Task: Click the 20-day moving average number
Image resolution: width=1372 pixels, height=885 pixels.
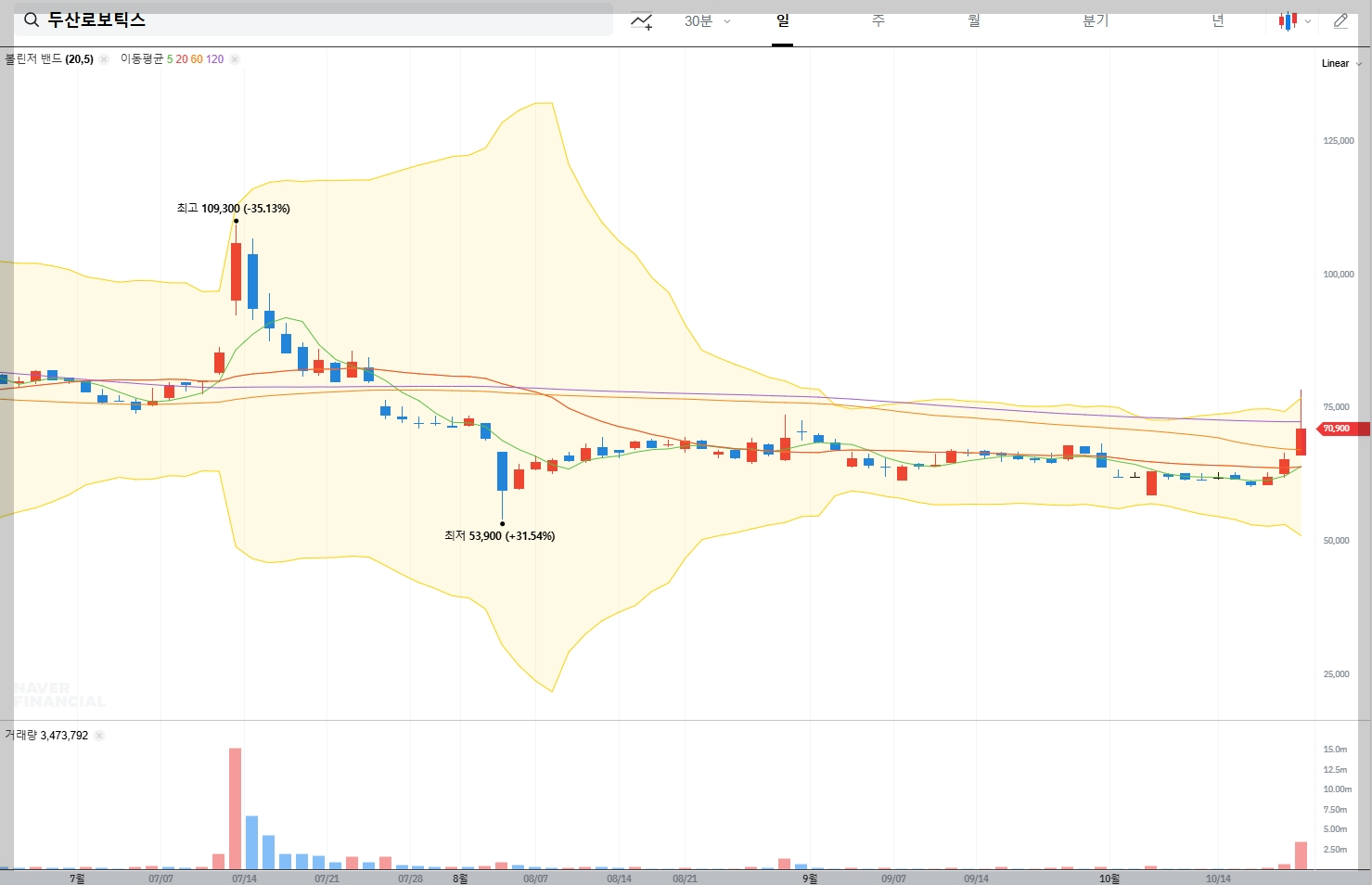Action: (182, 59)
